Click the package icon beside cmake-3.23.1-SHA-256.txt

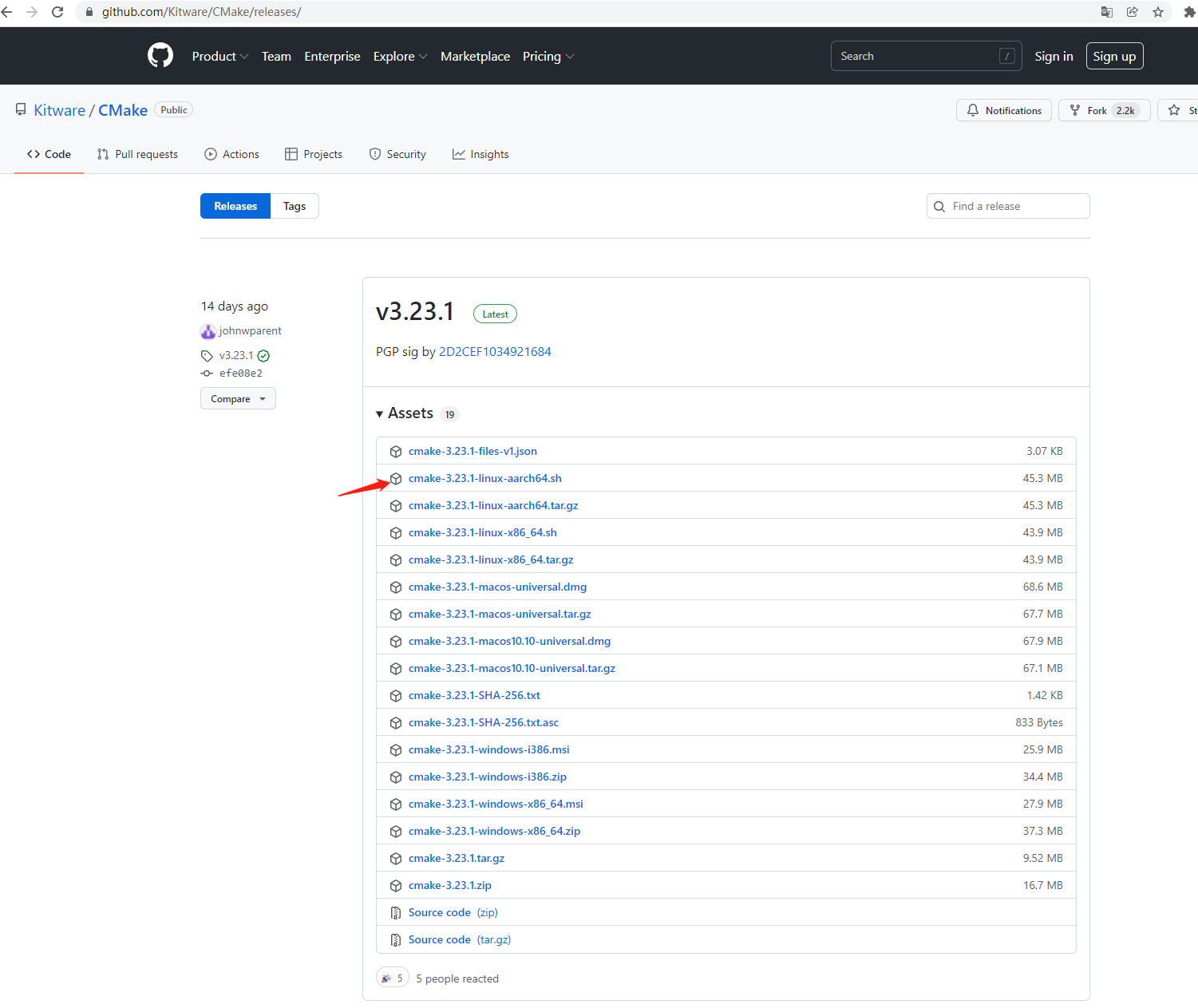(x=396, y=696)
